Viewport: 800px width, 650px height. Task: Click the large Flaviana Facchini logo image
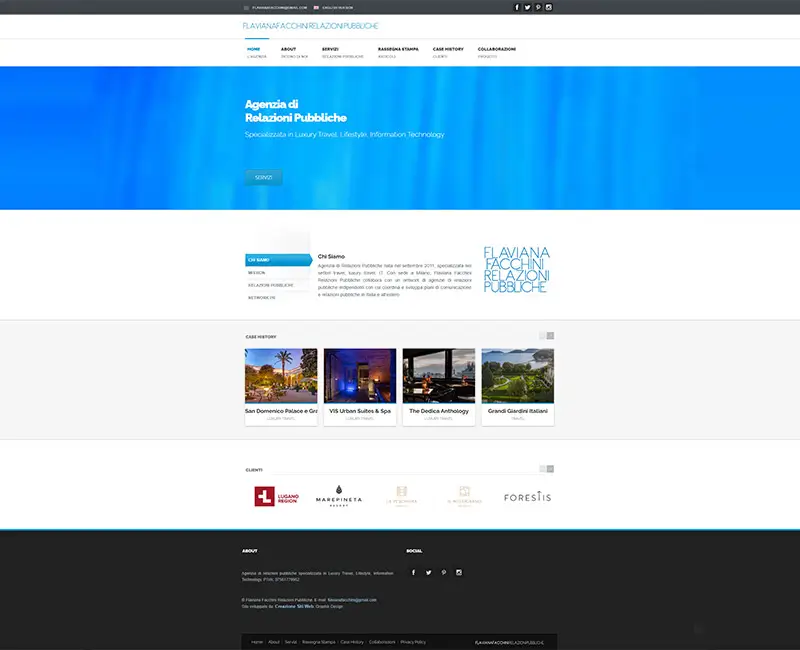(x=516, y=269)
